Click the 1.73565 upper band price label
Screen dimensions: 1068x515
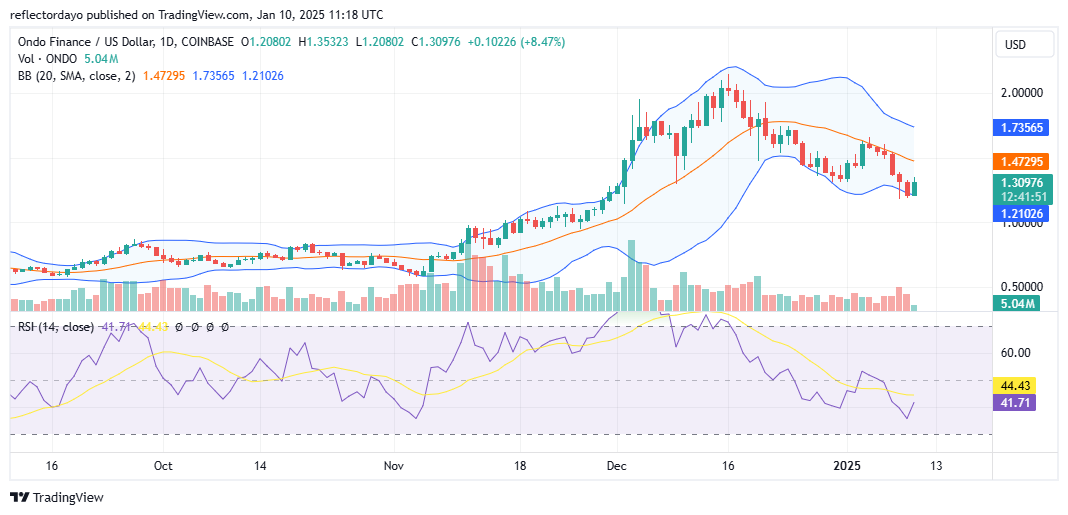1022,127
